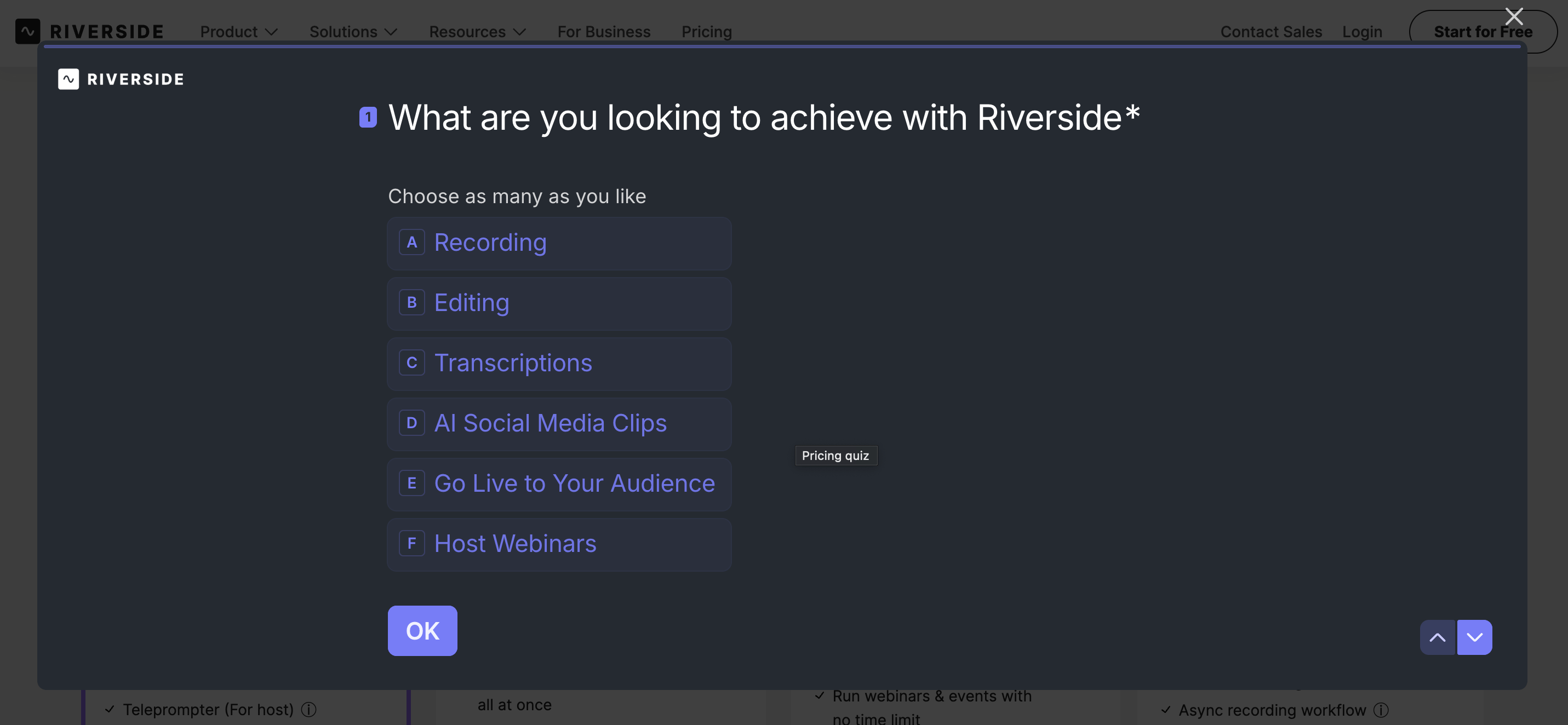Expand the Resources dropdown menu
1568x725 pixels.
(477, 32)
